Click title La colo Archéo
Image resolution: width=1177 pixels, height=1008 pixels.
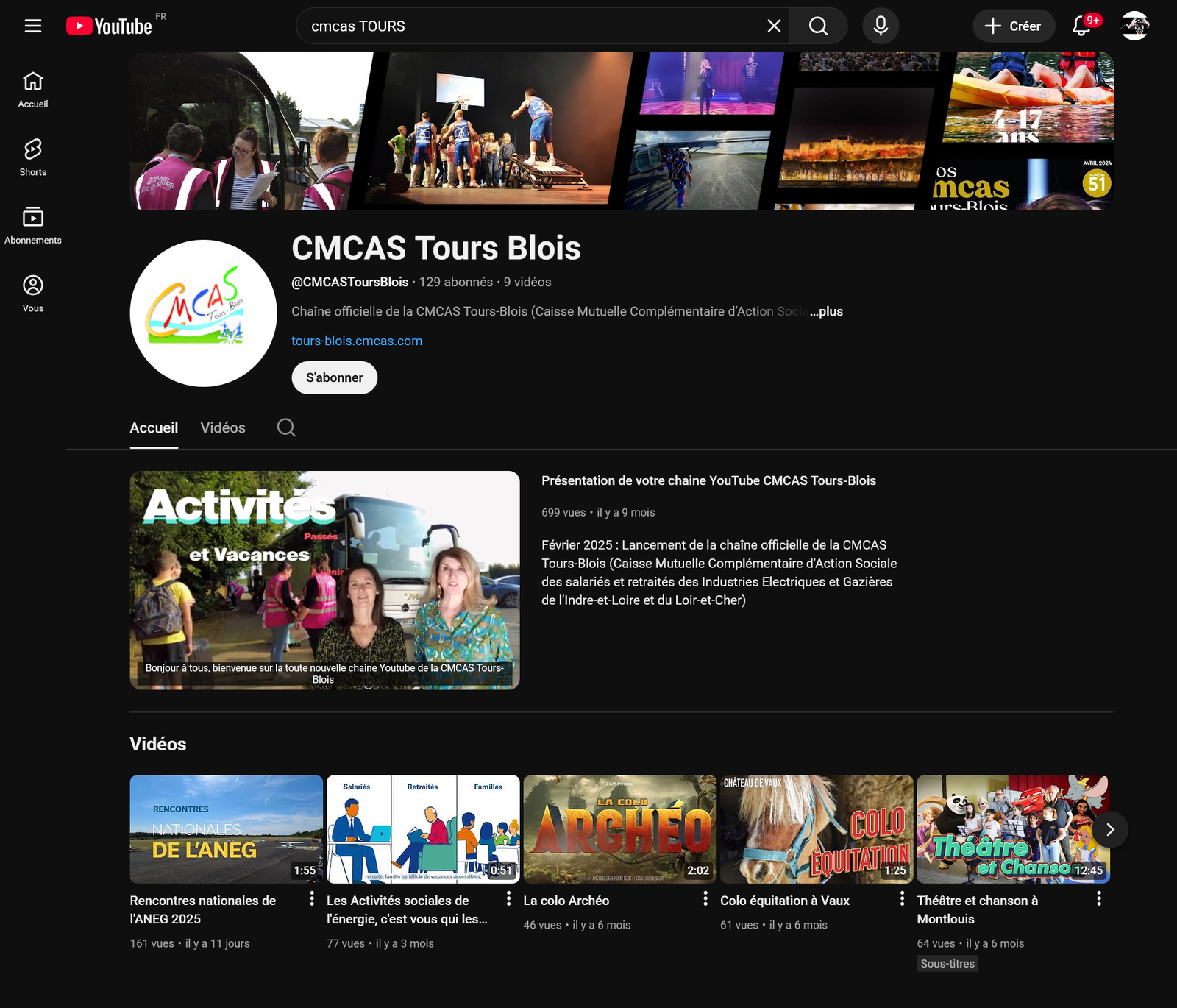[x=566, y=901]
